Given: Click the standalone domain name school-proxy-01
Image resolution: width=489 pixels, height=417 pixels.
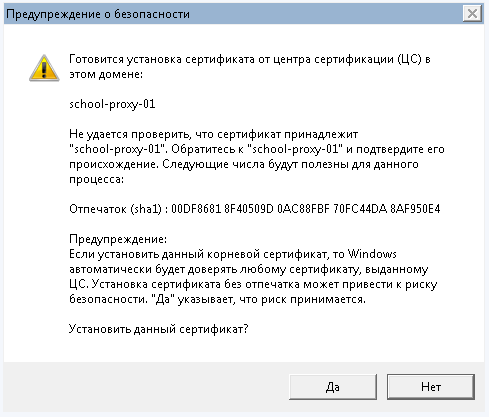Looking at the screenshot, I should pyautogui.click(x=112, y=104).
